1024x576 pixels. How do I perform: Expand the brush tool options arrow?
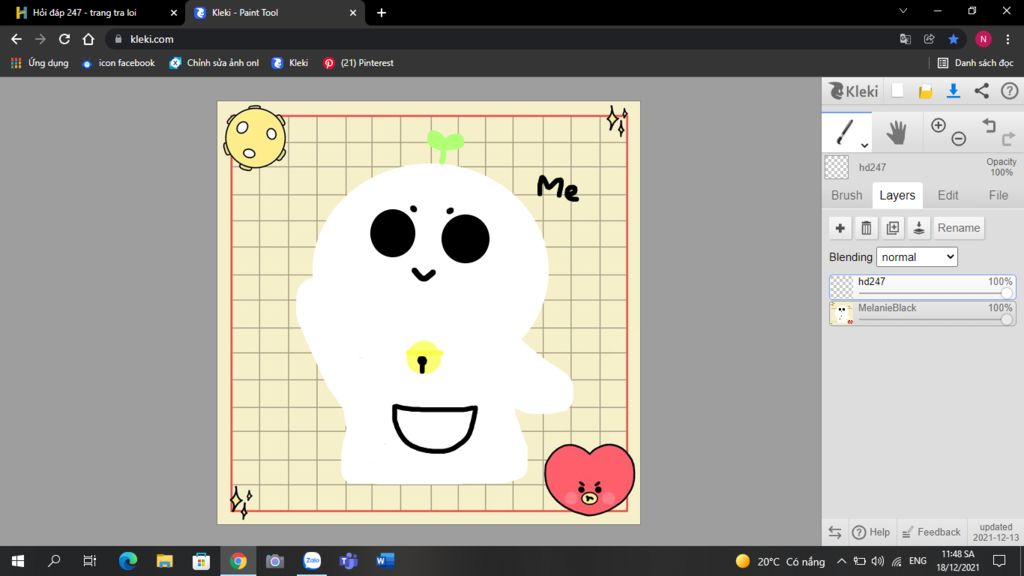(864, 146)
